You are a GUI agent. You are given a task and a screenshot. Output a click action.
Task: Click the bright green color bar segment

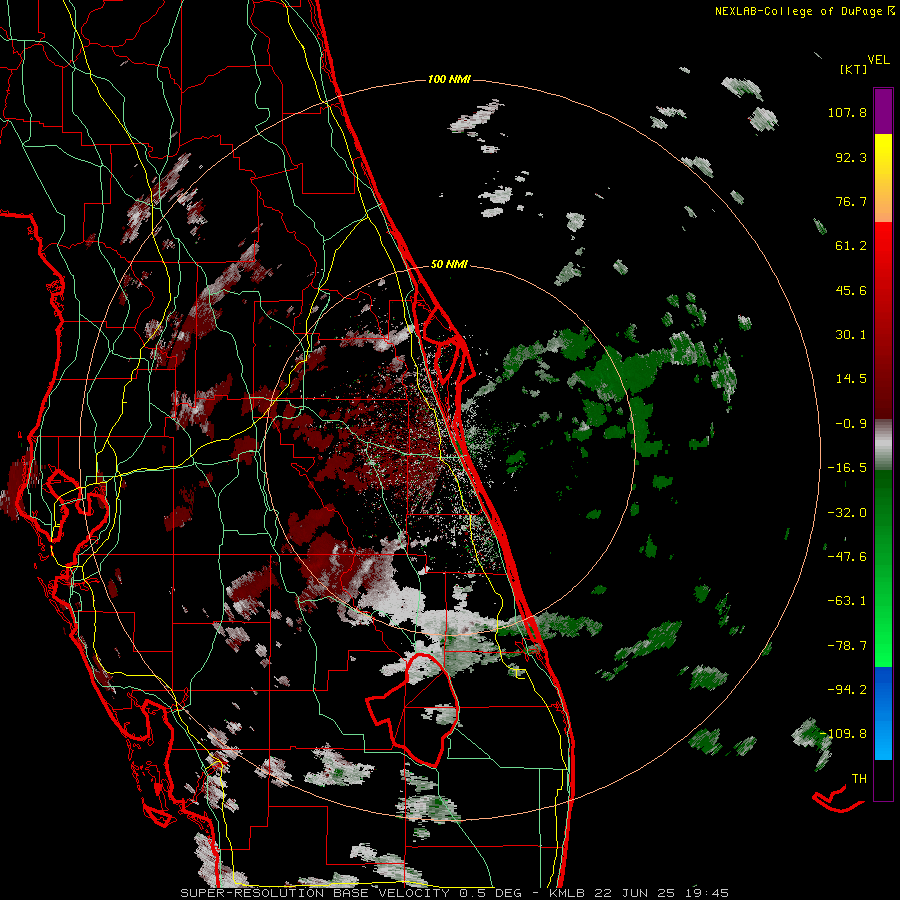[x=883, y=568]
